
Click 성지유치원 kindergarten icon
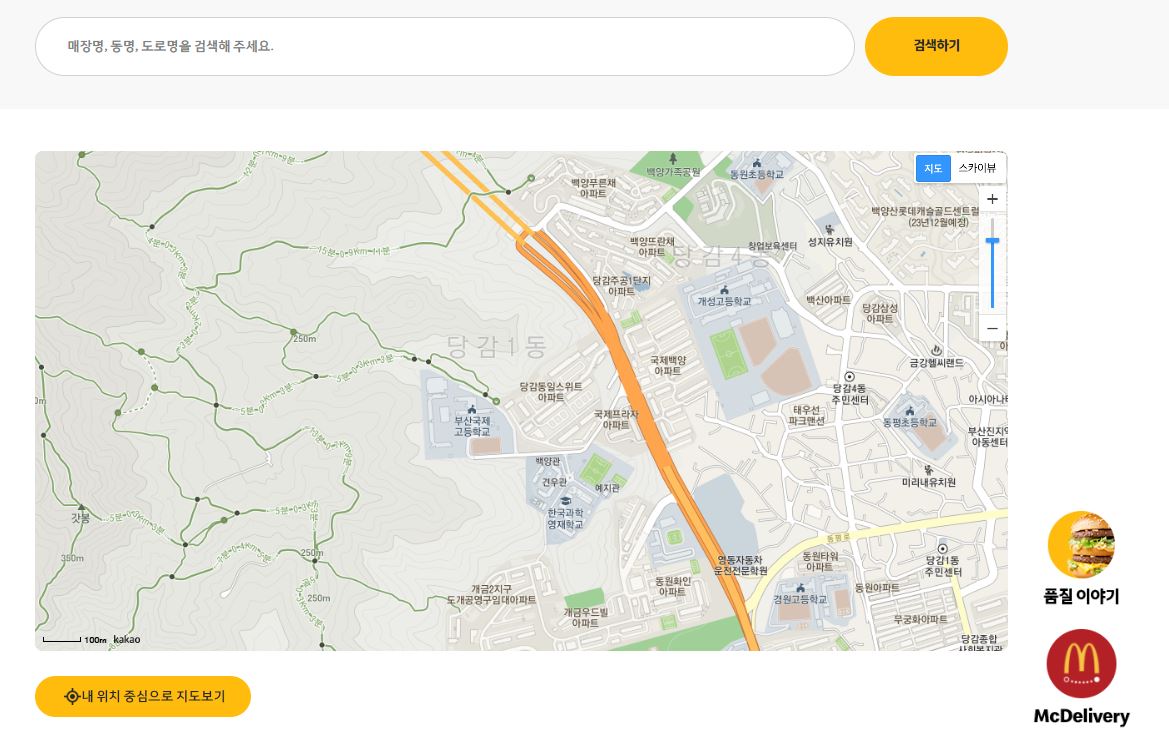[x=830, y=230]
